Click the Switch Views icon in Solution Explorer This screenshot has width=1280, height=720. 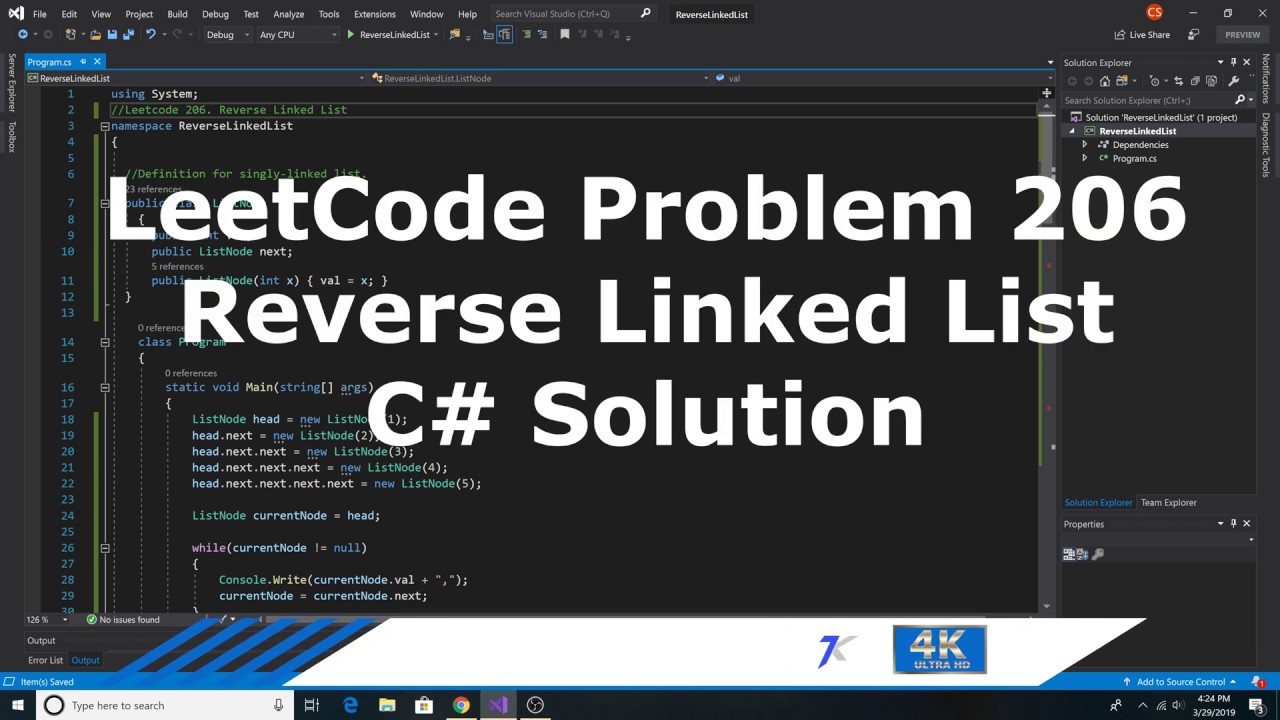point(1122,81)
